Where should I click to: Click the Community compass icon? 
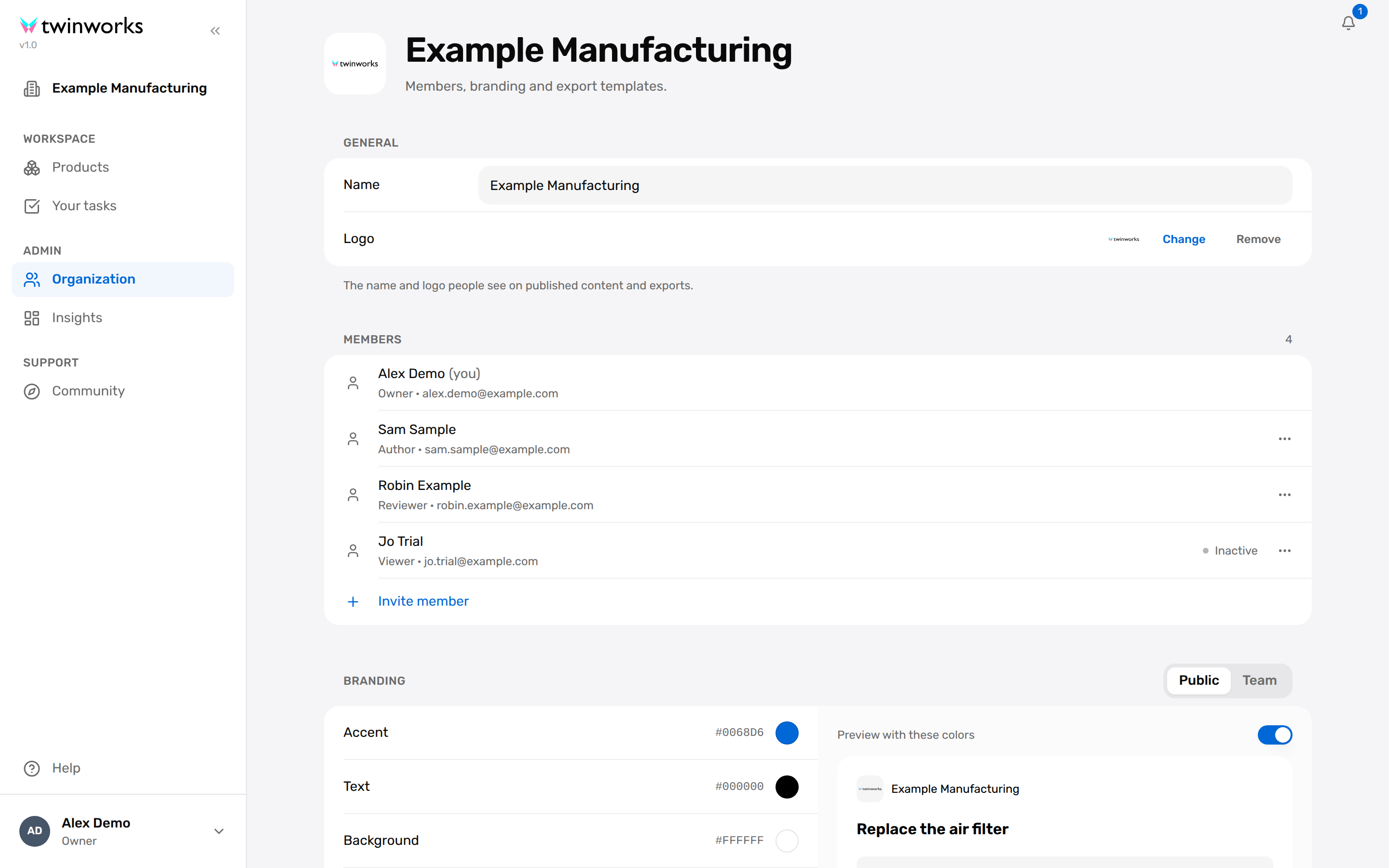(32, 392)
